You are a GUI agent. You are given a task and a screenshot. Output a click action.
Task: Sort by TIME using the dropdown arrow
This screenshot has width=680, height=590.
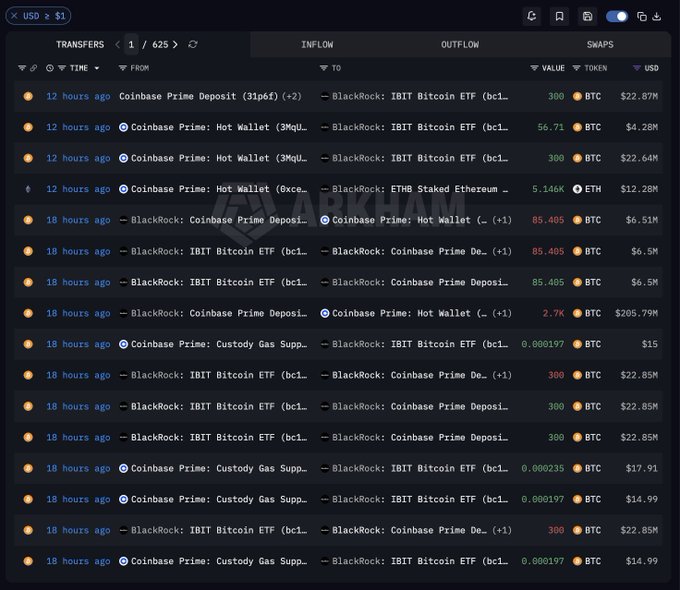click(x=97, y=68)
